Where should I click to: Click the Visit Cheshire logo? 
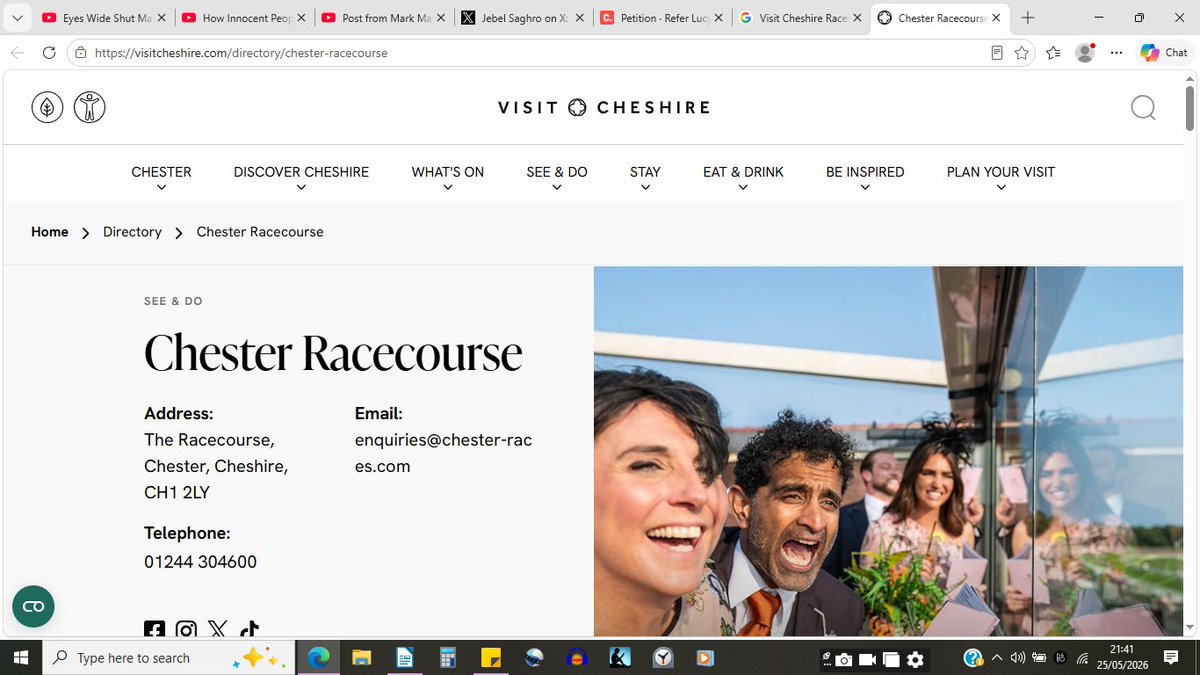(603, 107)
